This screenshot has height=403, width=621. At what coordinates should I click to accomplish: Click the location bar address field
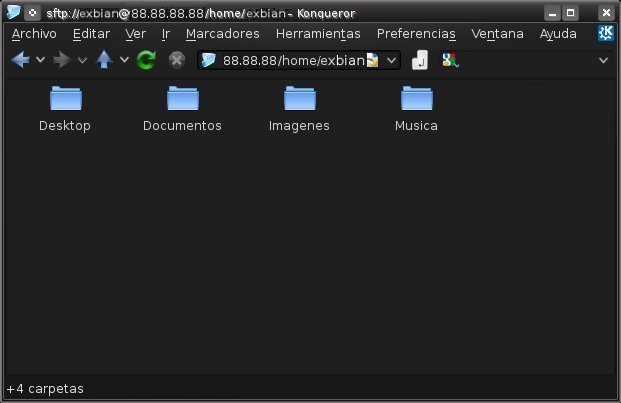pyautogui.click(x=299, y=61)
